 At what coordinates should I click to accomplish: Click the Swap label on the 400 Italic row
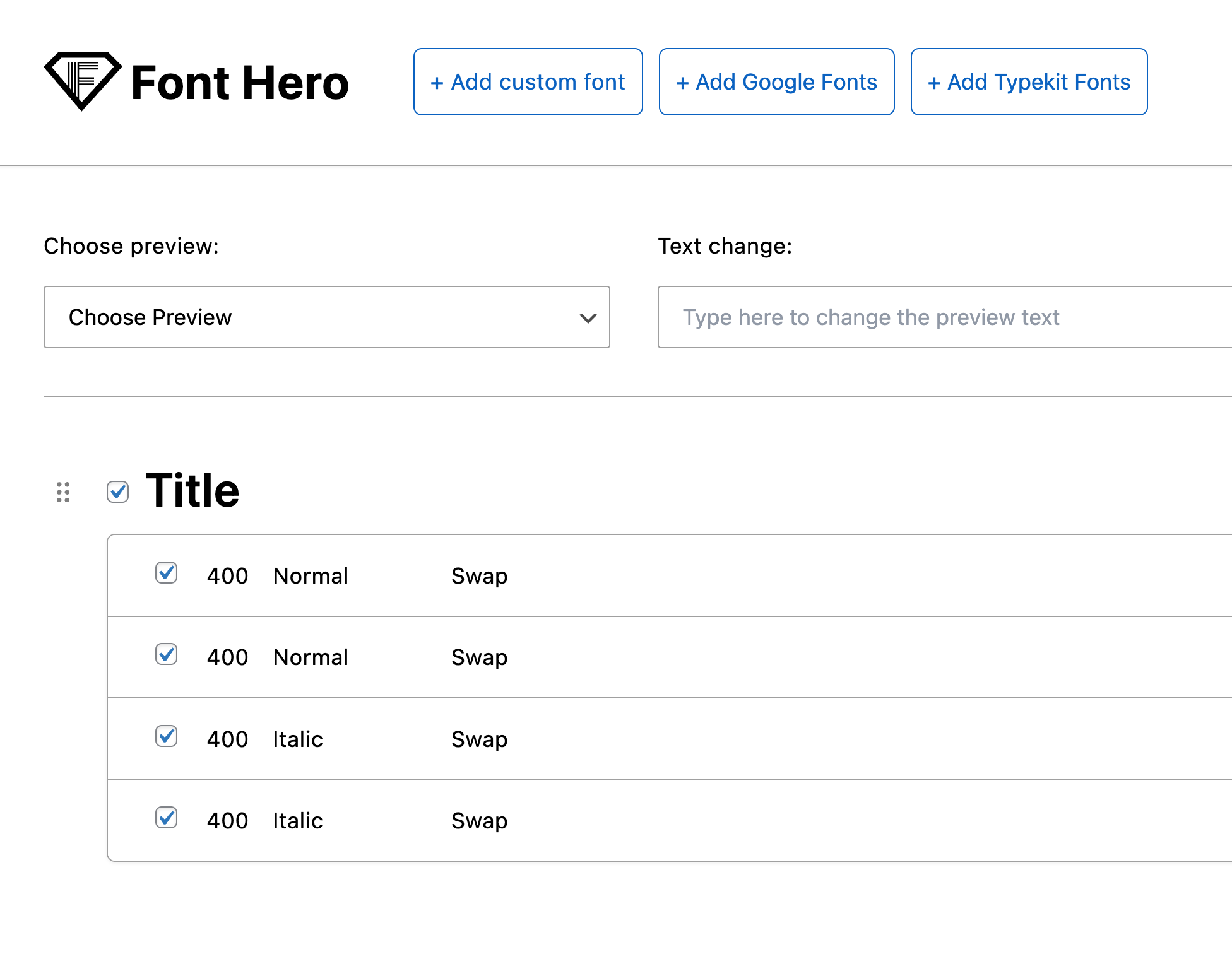click(x=479, y=738)
